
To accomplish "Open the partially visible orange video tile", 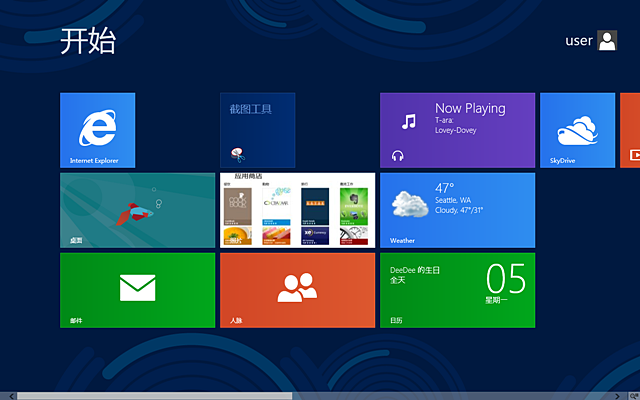I will pyautogui.click(x=630, y=130).
